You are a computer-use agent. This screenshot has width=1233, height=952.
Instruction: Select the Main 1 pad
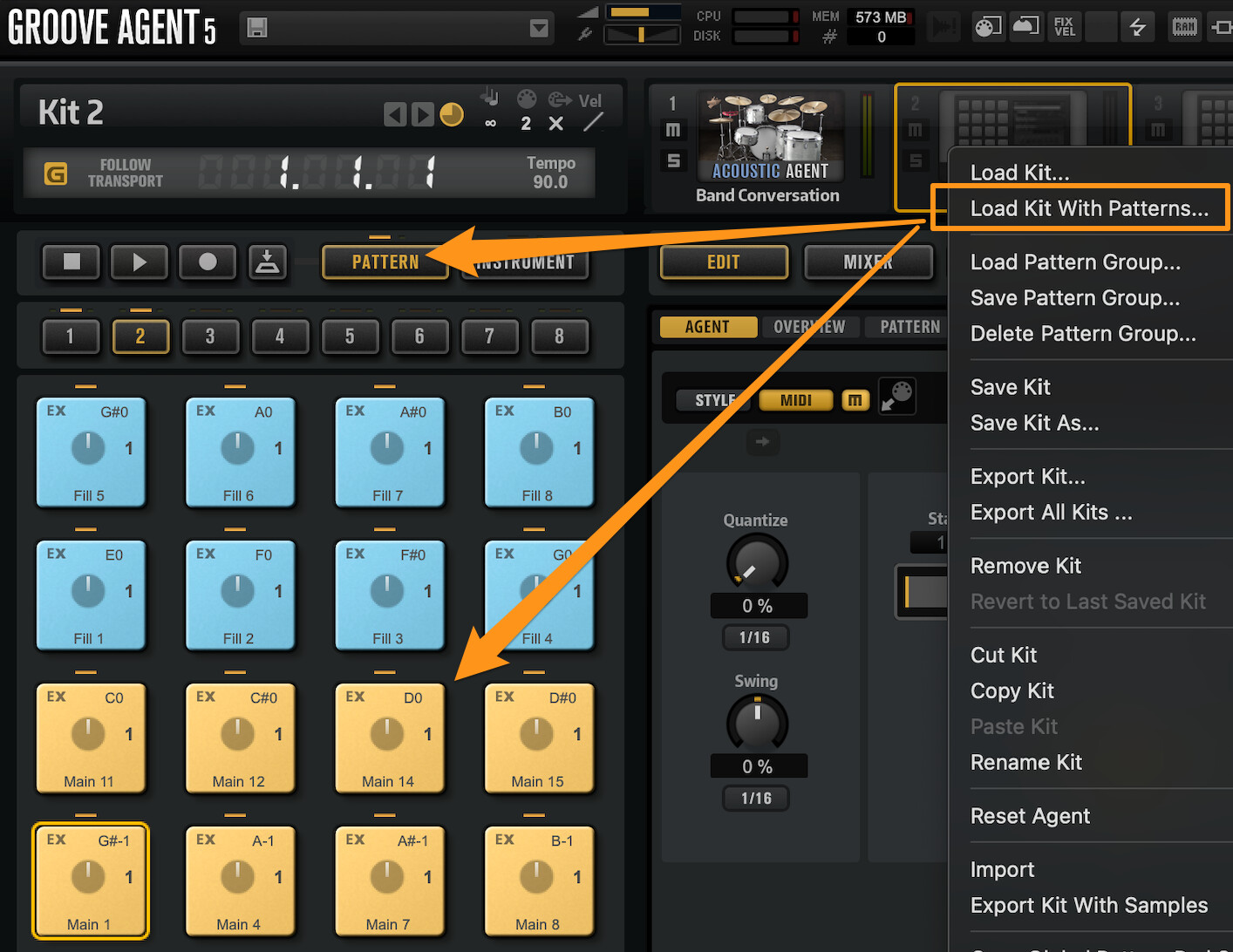tap(91, 880)
